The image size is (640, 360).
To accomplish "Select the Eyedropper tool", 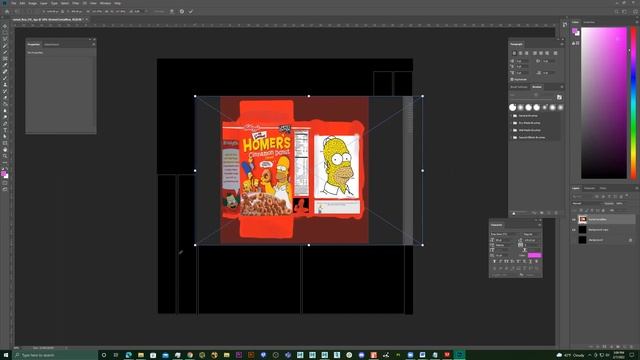I will point(5,65).
